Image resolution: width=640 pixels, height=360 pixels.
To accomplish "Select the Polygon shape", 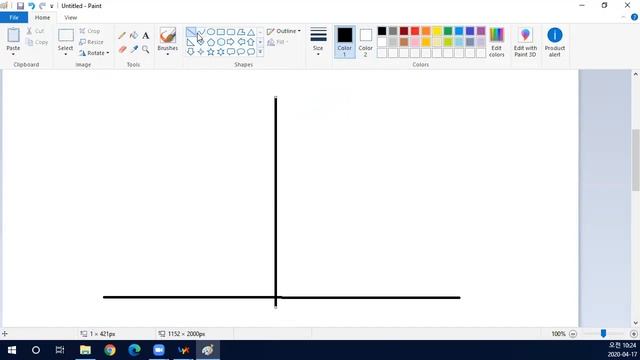I will click(x=241, y=32).
